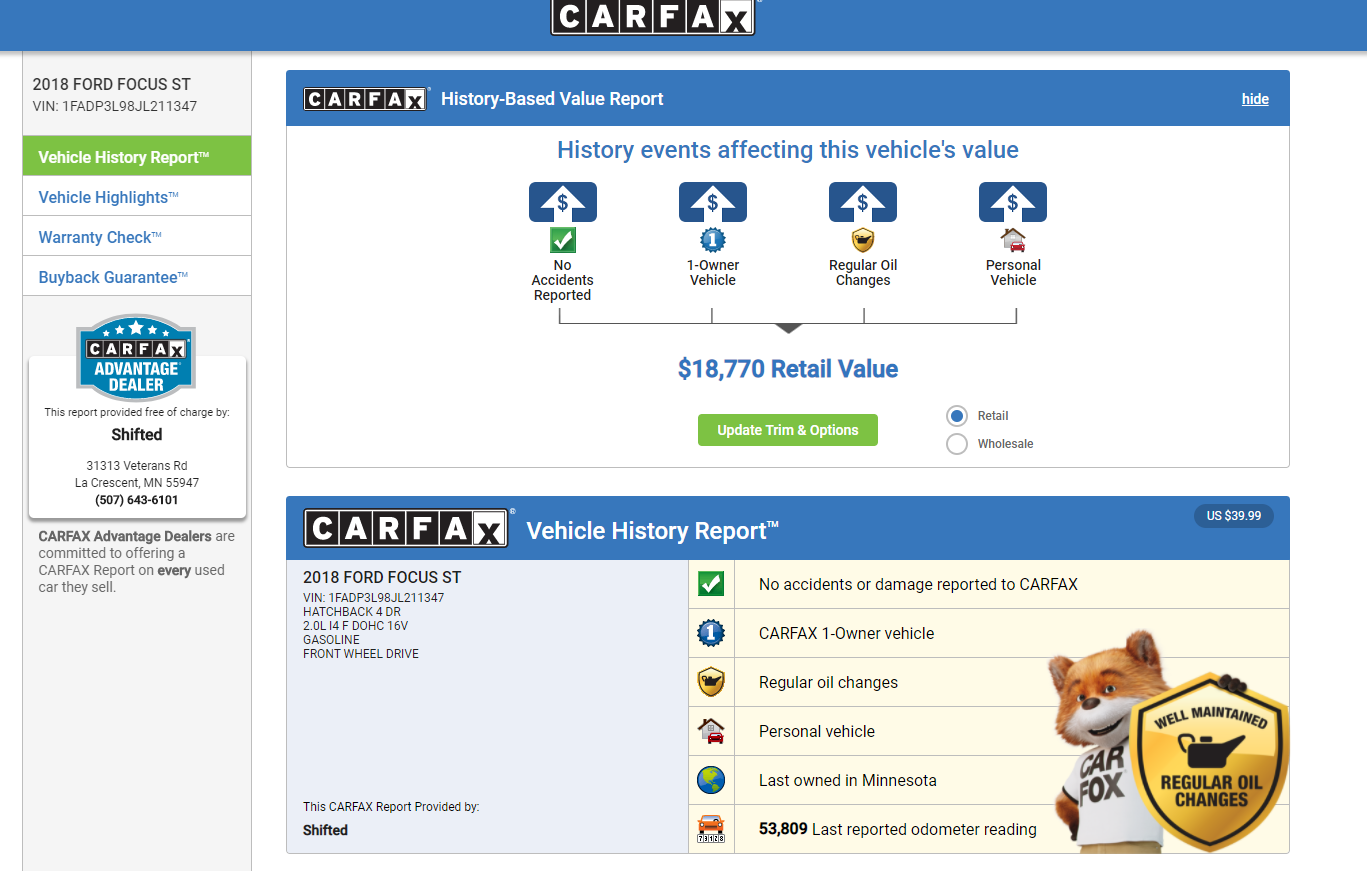
Task: Click the dealer phone number (507) 643-6101
Action: 137,500
